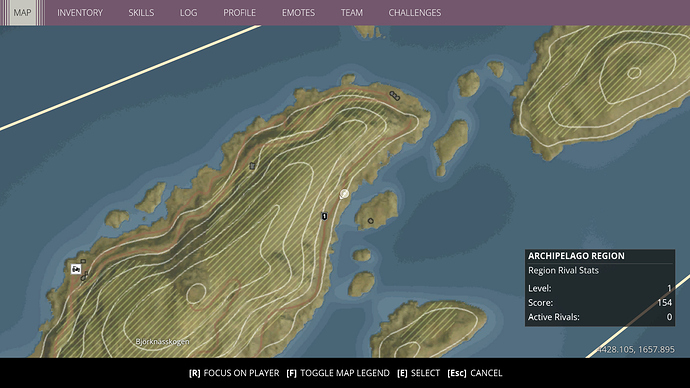Switch to the Skills tab

point(141,13)
